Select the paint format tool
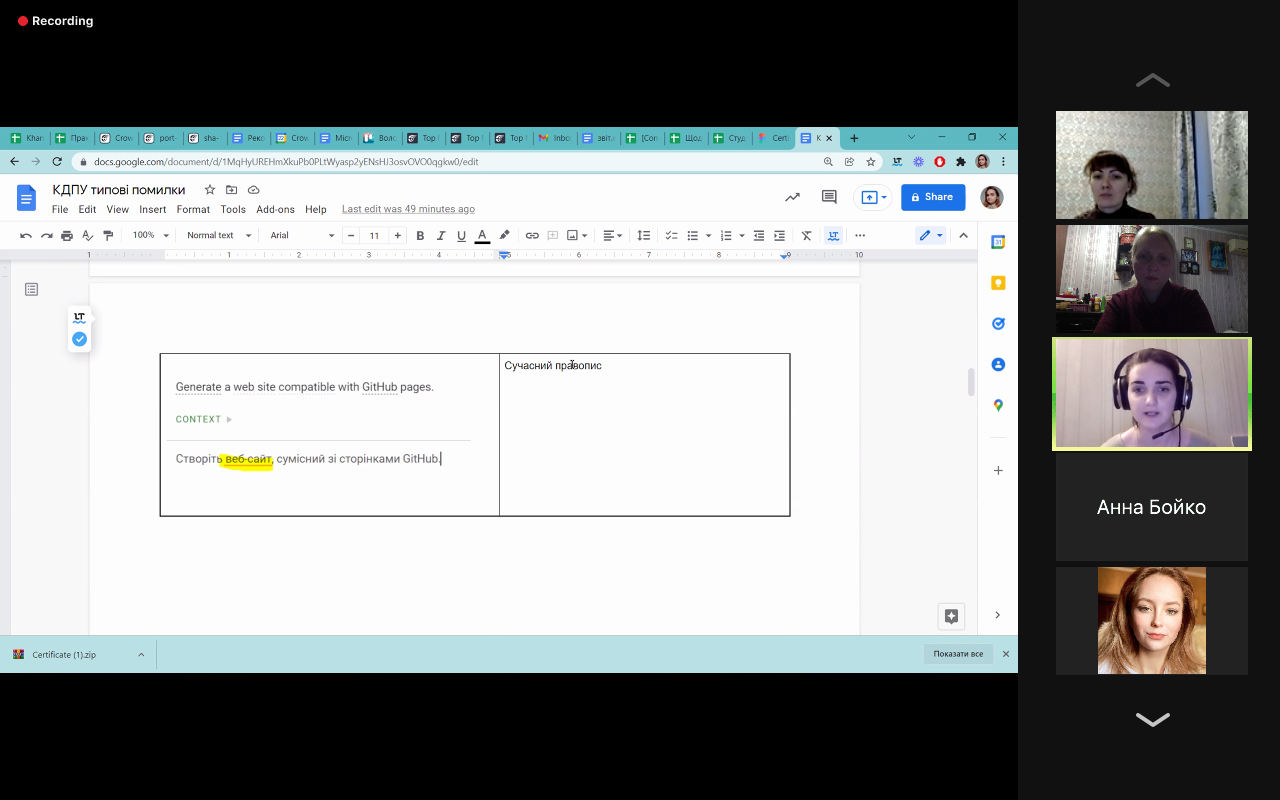The image size is (1280, 800). (108, 236)
